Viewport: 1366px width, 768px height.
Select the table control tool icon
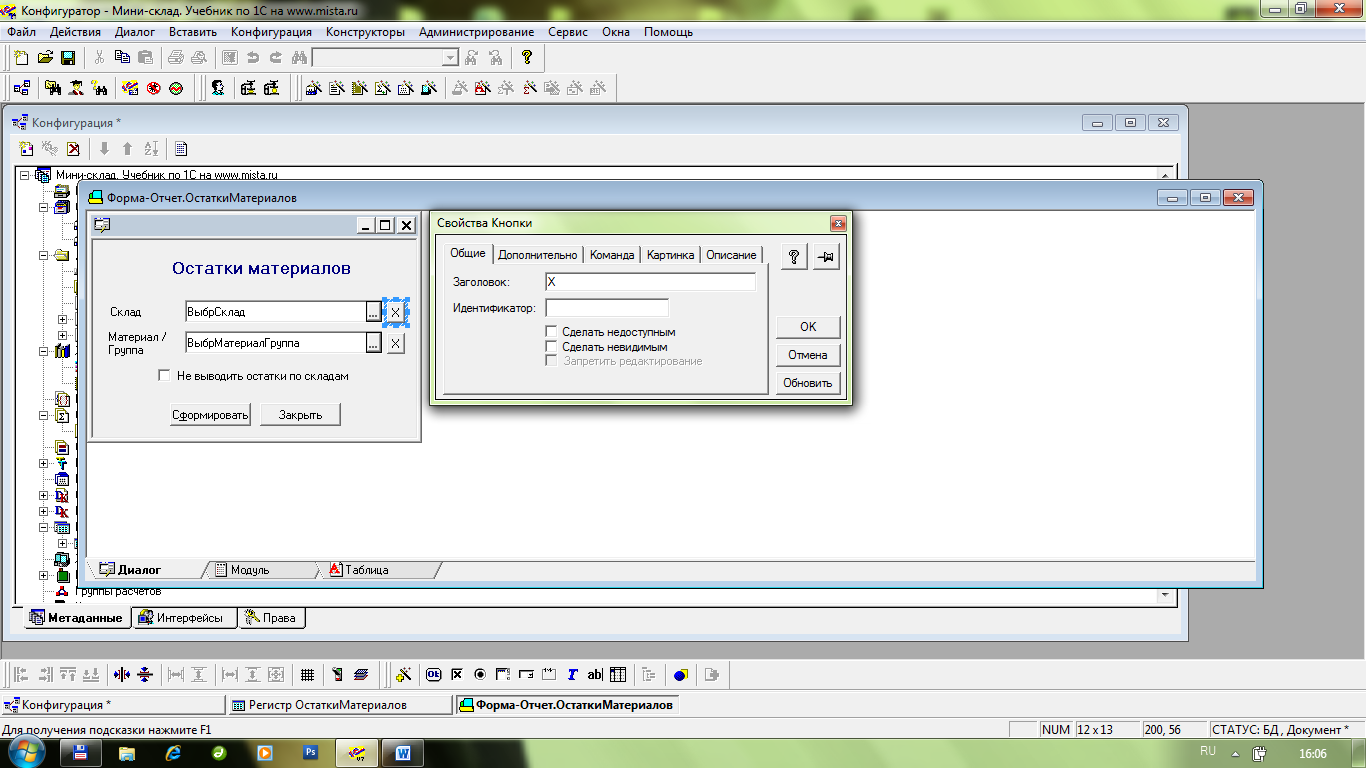pyautogui.click(x=618, y=674)
